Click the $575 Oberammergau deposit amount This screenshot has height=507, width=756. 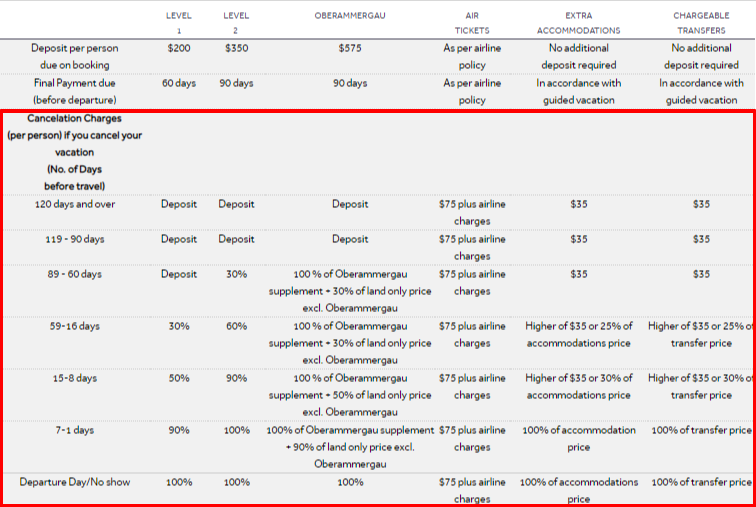click(350, 48)
